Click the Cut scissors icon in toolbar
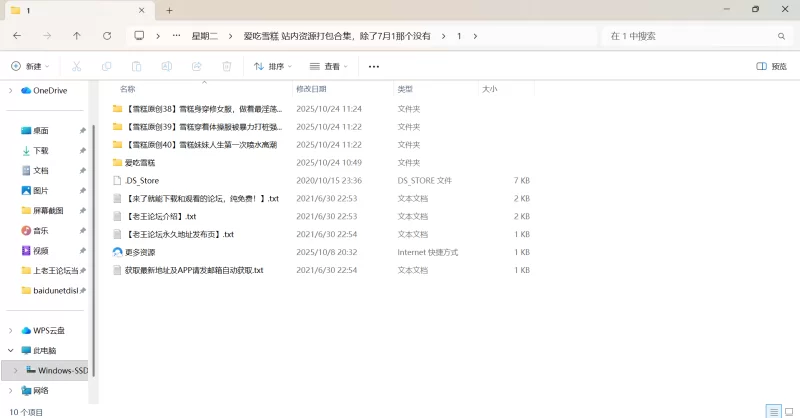 (75, 66)
